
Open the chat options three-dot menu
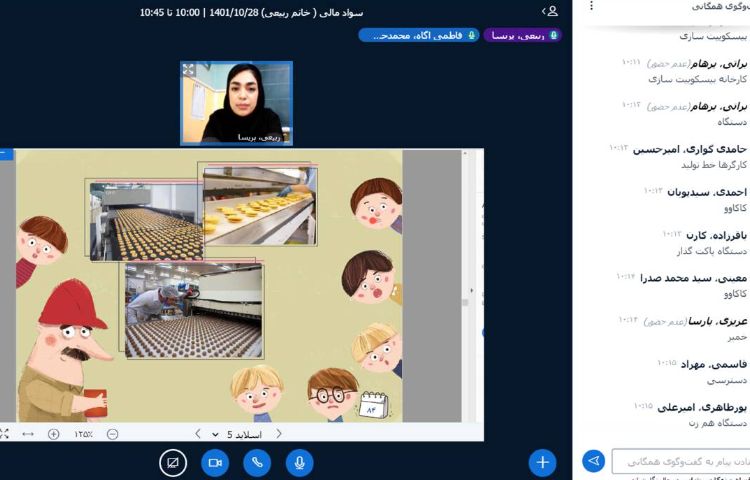pos(592,6)
